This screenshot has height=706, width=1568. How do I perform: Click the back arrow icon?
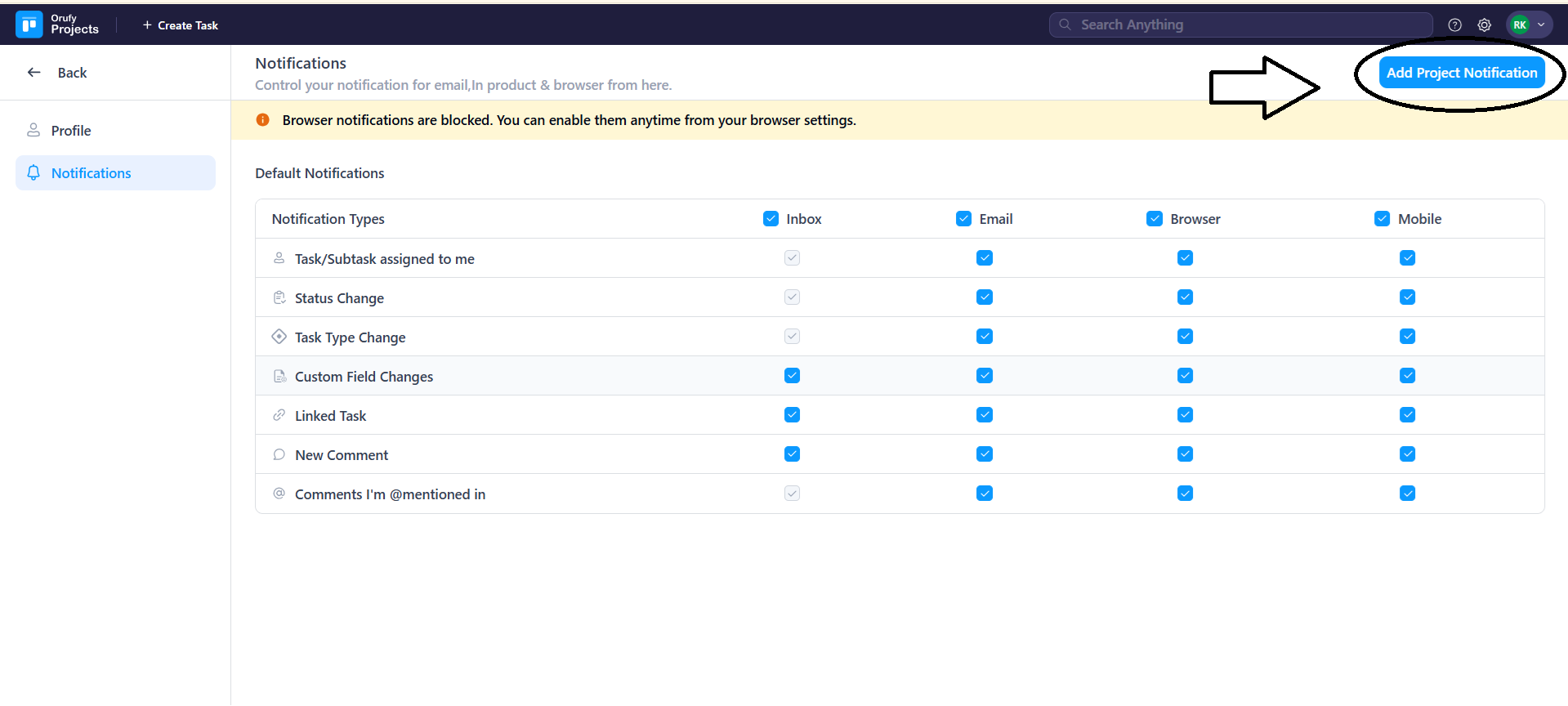pyautogui.click(x=34, y=73)
